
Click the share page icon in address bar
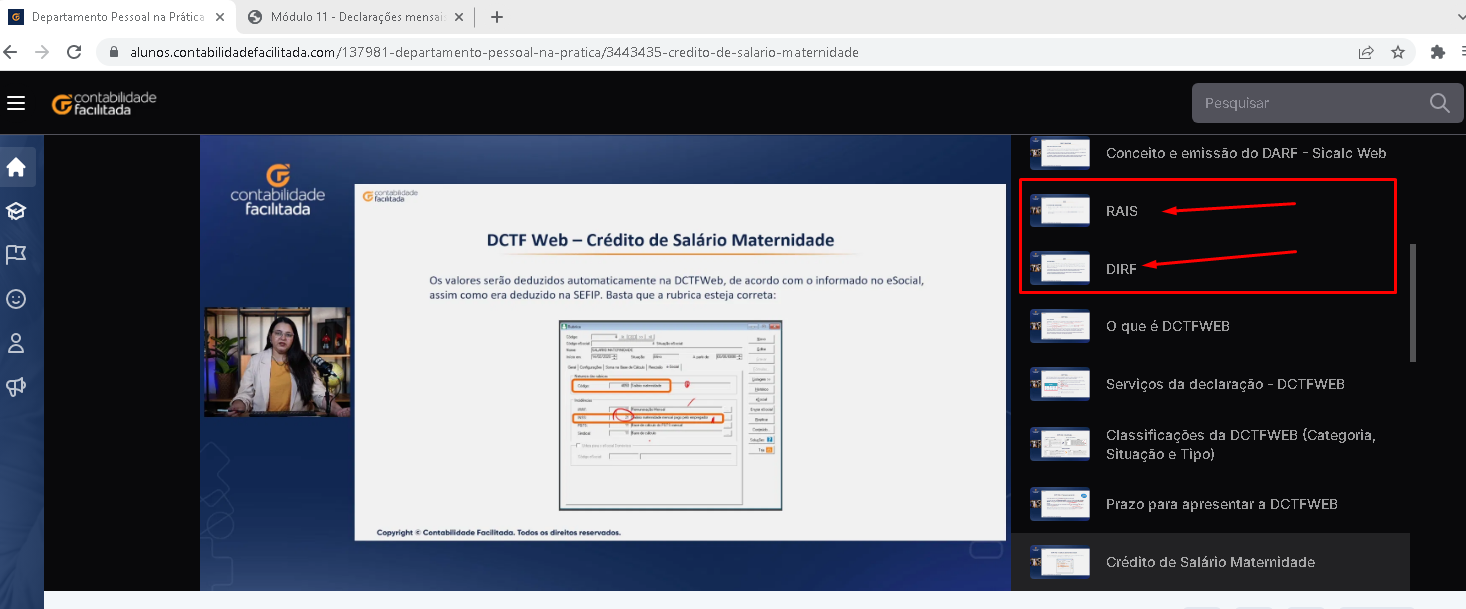1366,52
